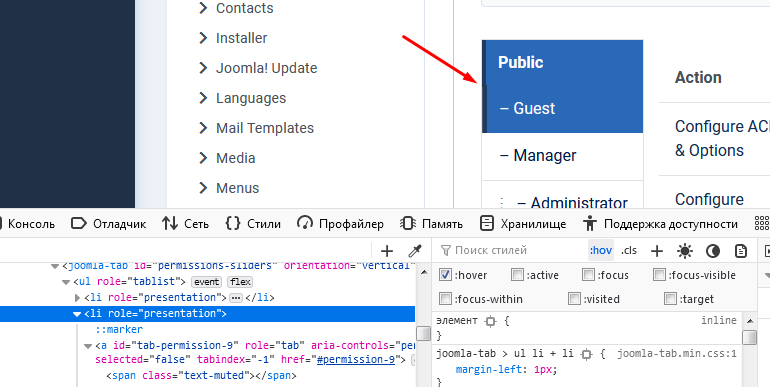Click the rules panel scrollbar up arrow

749,321
